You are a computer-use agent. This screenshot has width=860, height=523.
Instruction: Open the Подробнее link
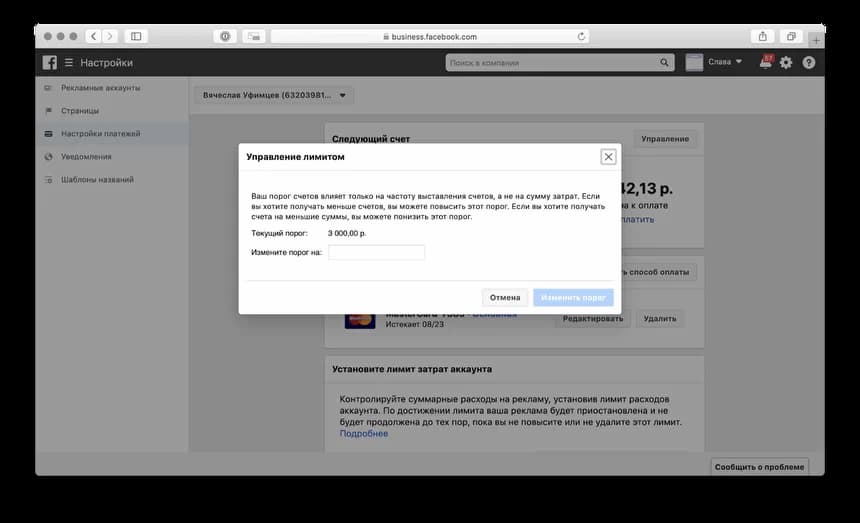coord(364,433)
